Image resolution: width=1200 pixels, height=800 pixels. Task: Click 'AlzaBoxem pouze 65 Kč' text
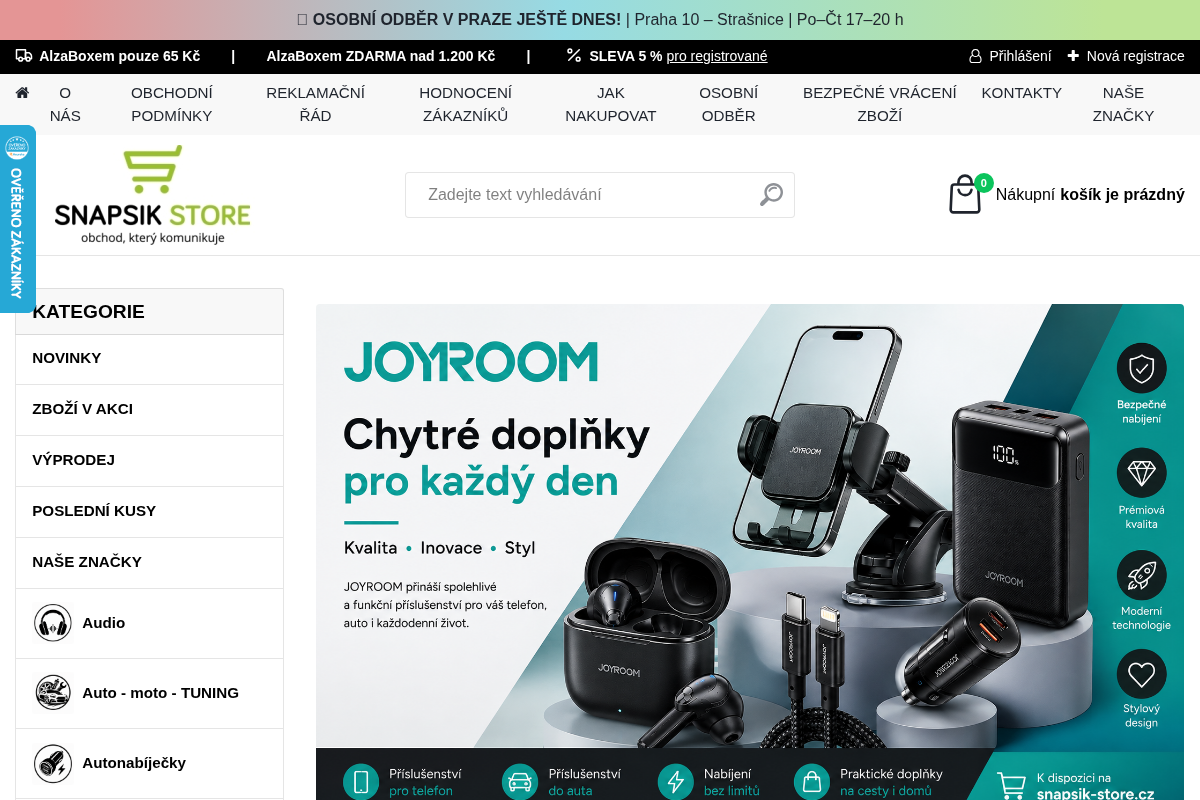click(x=120, y=56)
